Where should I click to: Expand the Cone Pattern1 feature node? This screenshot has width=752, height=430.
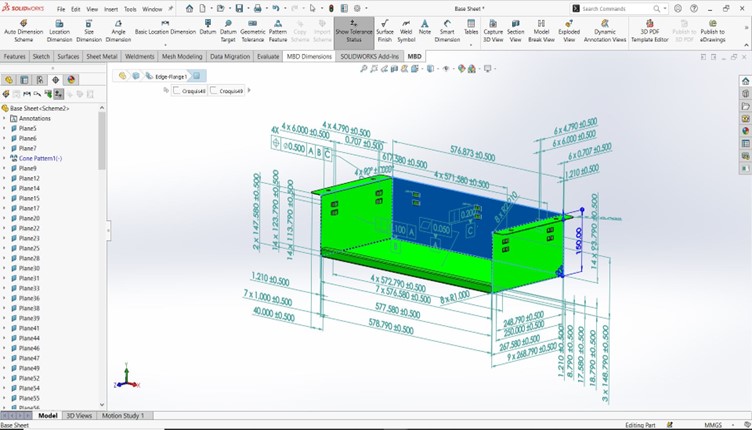point(4,158)
